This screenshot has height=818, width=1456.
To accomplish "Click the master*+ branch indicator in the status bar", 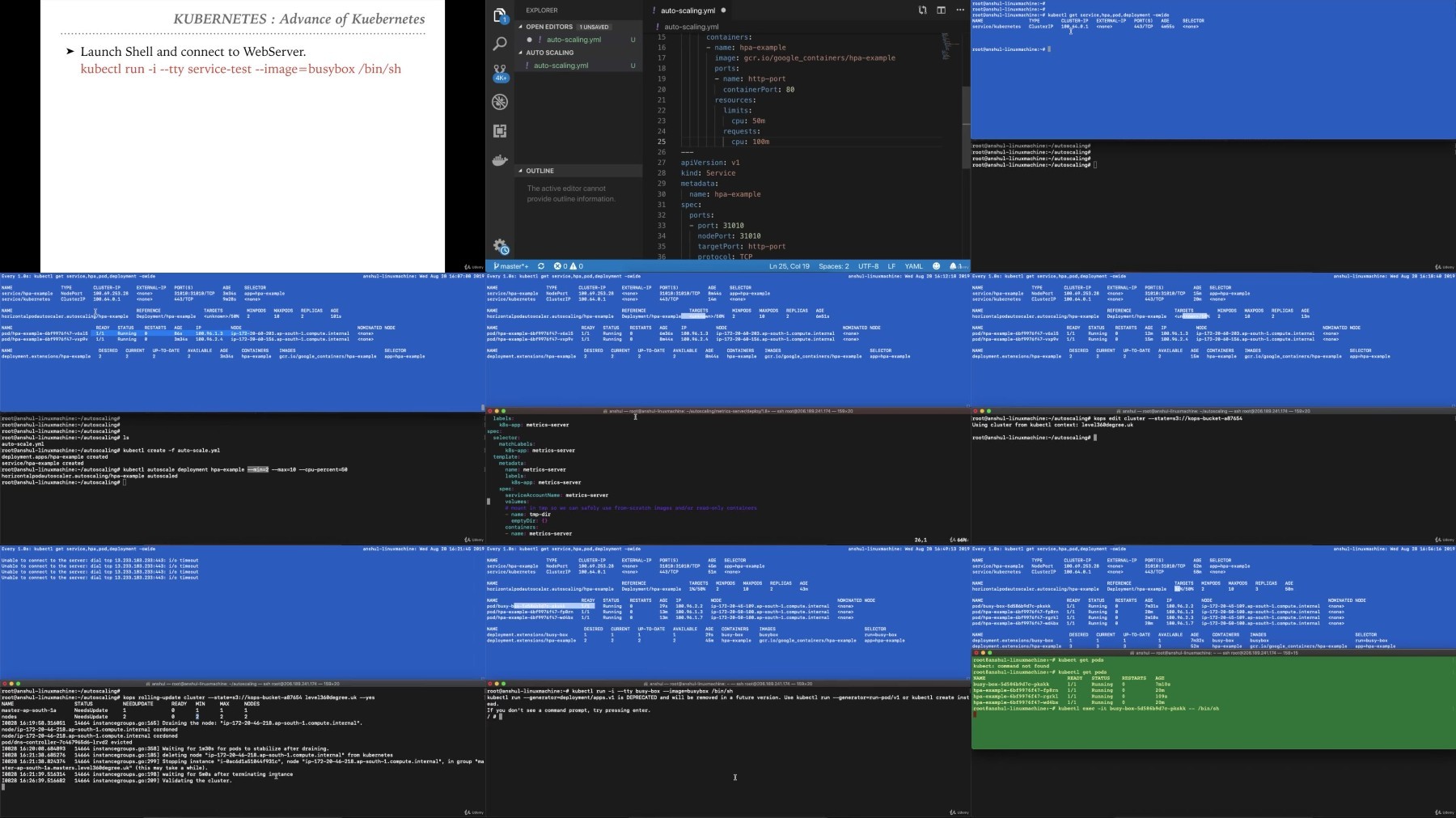I will pos(511,266).
